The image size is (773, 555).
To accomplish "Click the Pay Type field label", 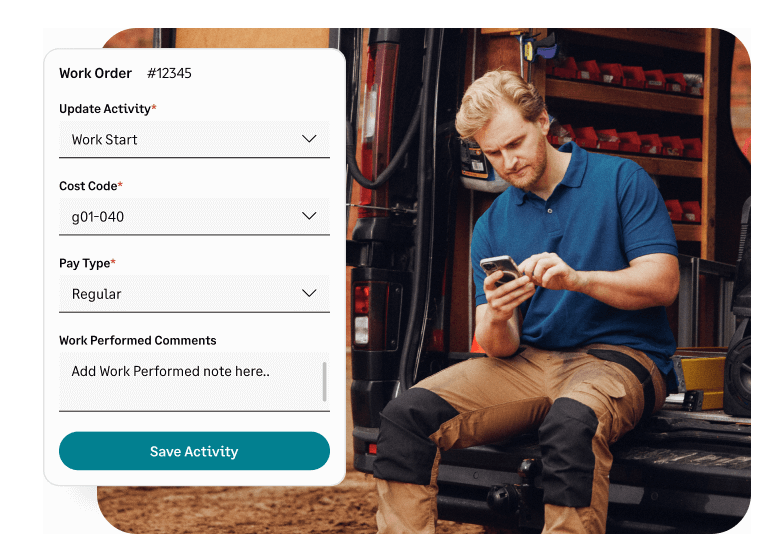I will pos(84,263).
